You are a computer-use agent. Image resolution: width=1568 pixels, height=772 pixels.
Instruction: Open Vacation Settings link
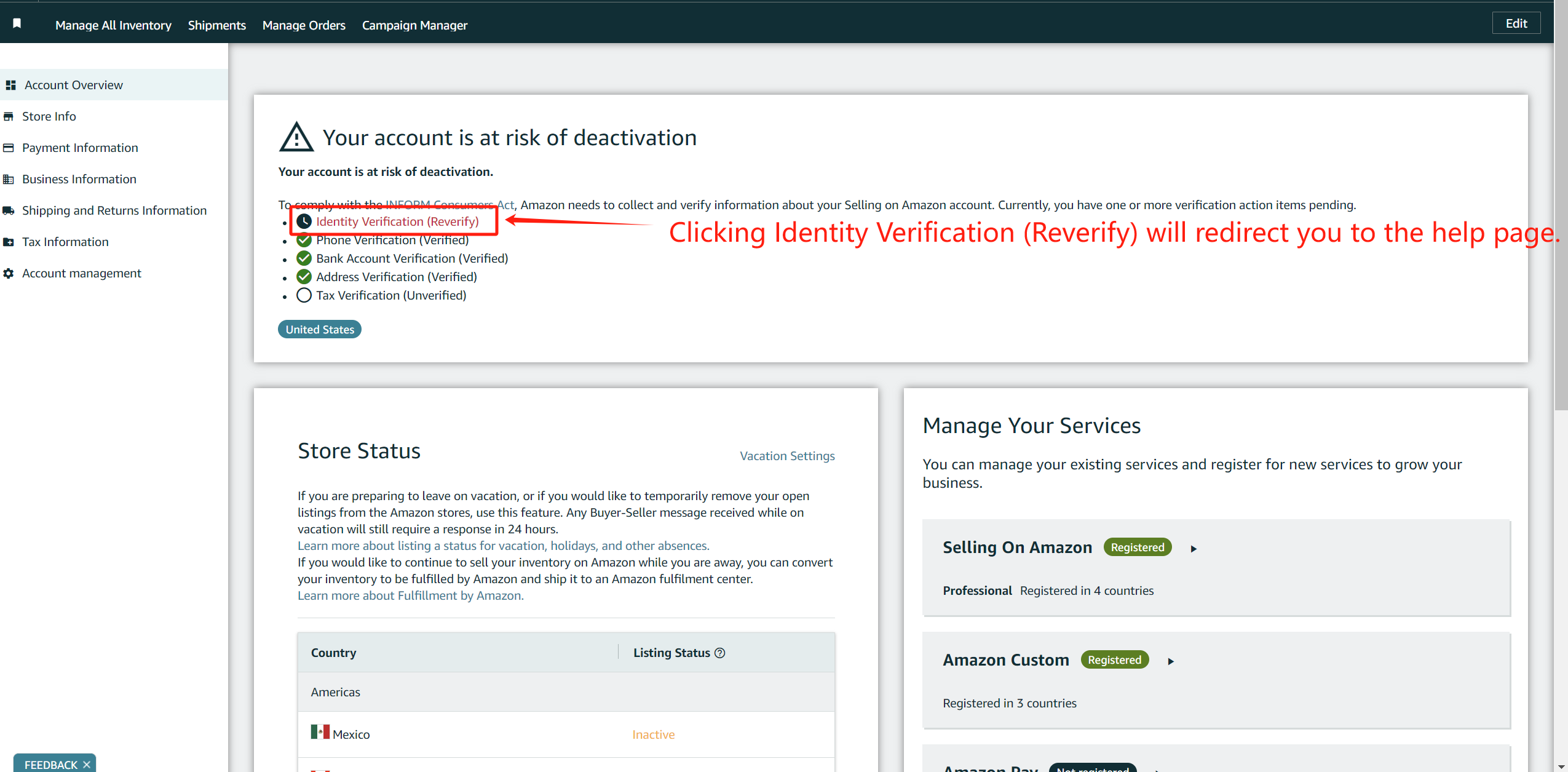click(787, 456)
